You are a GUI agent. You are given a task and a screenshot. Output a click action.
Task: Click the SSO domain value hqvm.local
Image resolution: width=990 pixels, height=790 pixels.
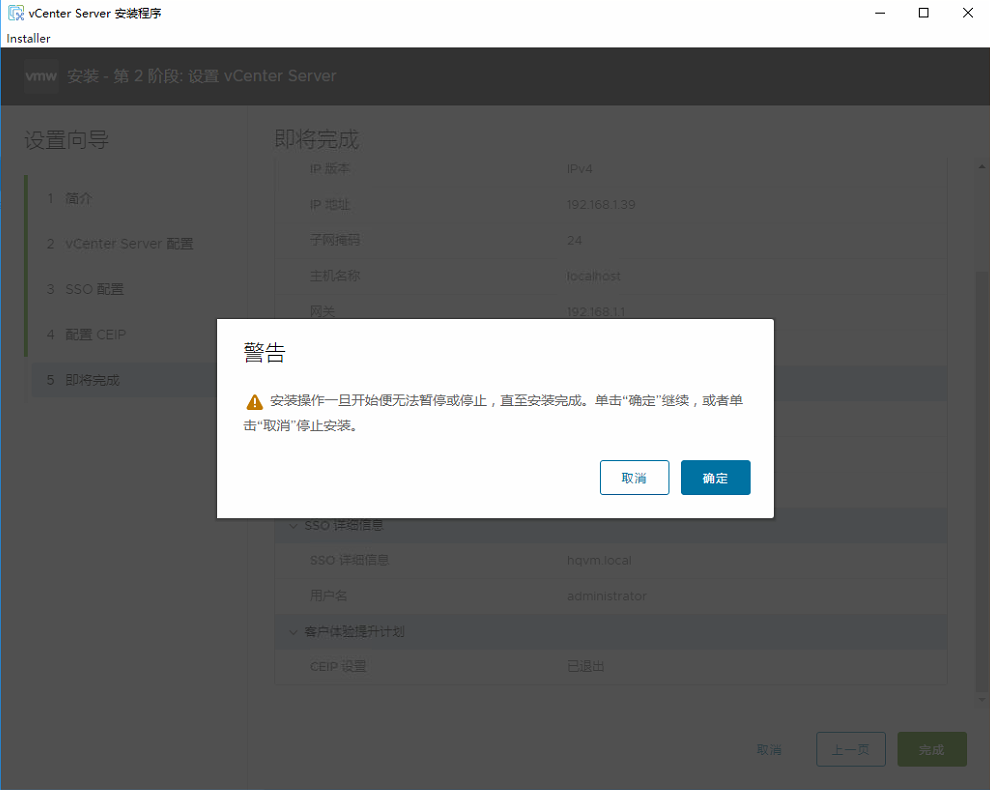tap(599, 560)
